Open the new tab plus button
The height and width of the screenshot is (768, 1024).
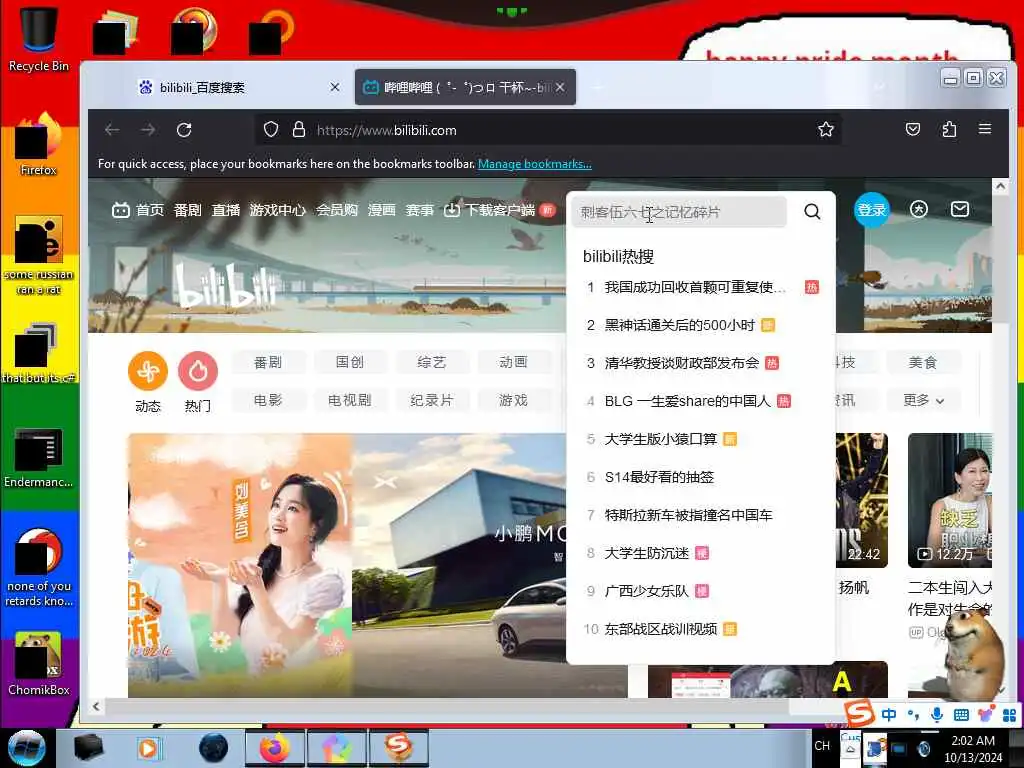(x=597, y=88)
